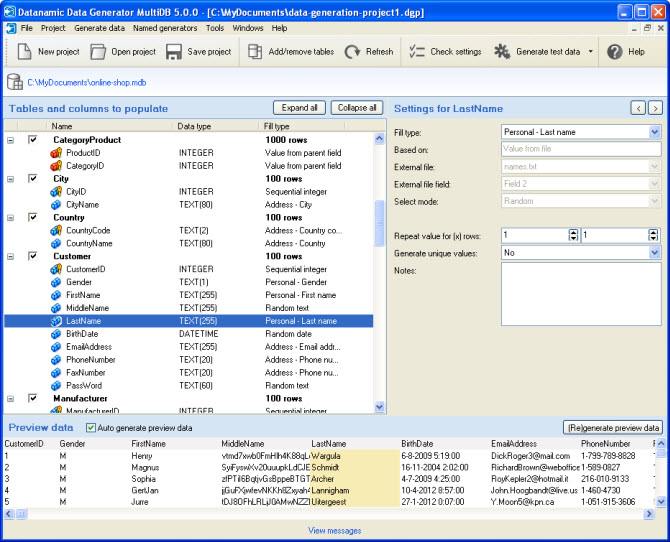Click the New project toolbar icon
This screenshot has width=670, height=542.
pos(24,52)
